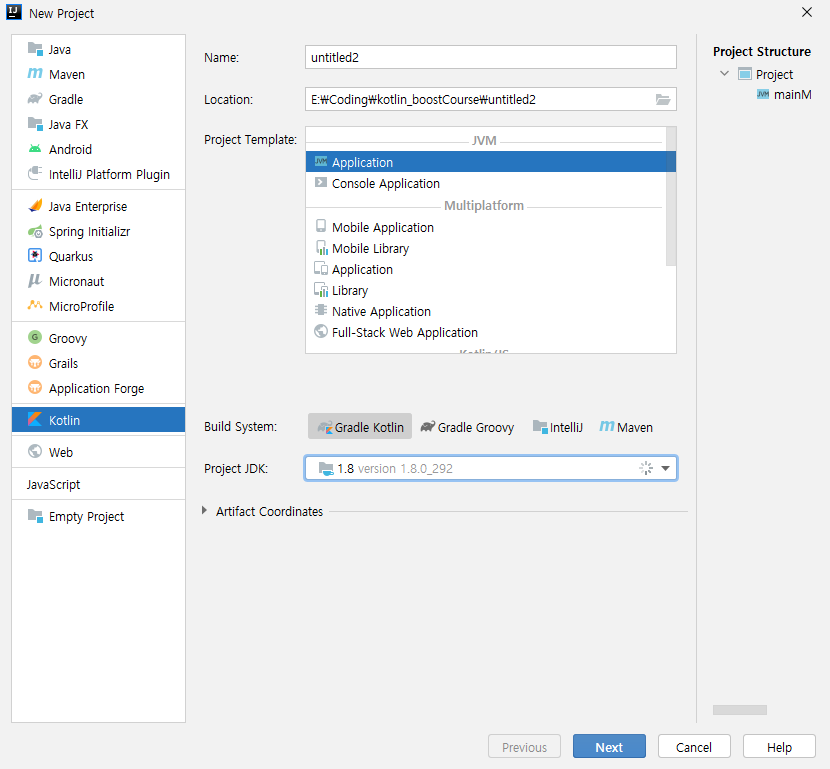The image size is (830, 769).
Task: Select the Maven icon in sidebar
Action: 35,74
